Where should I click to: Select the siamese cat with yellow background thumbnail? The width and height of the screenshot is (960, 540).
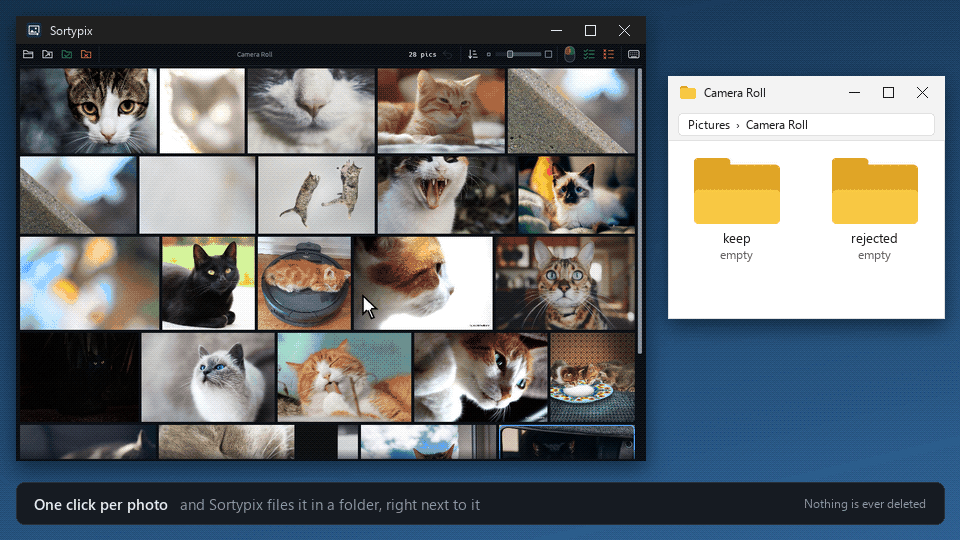pos(577,195)
